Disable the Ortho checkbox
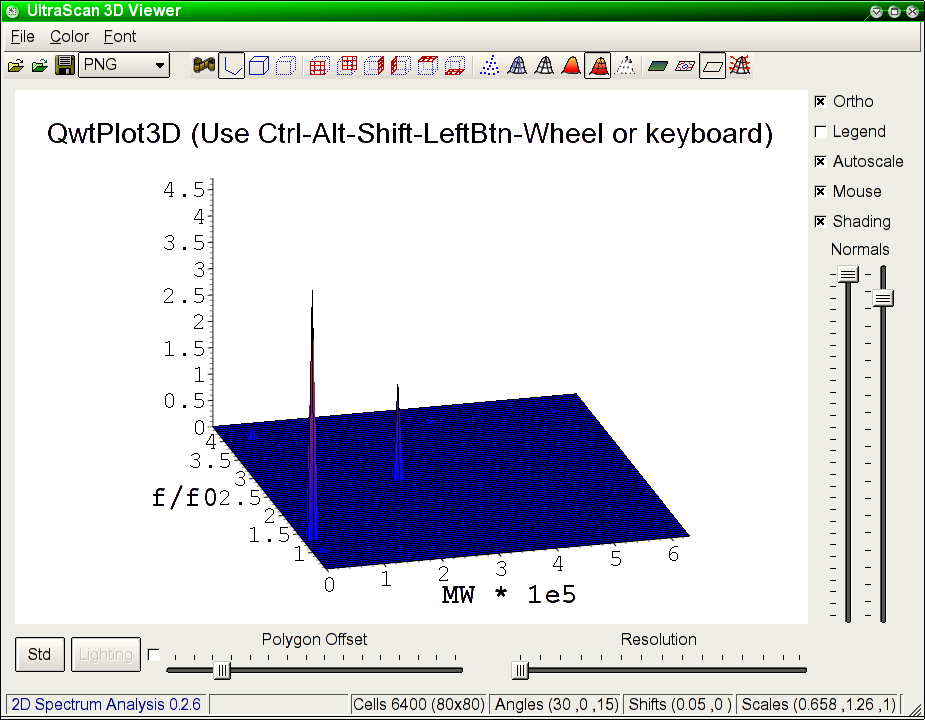The image size is (925, 720). tap(821, 101)
